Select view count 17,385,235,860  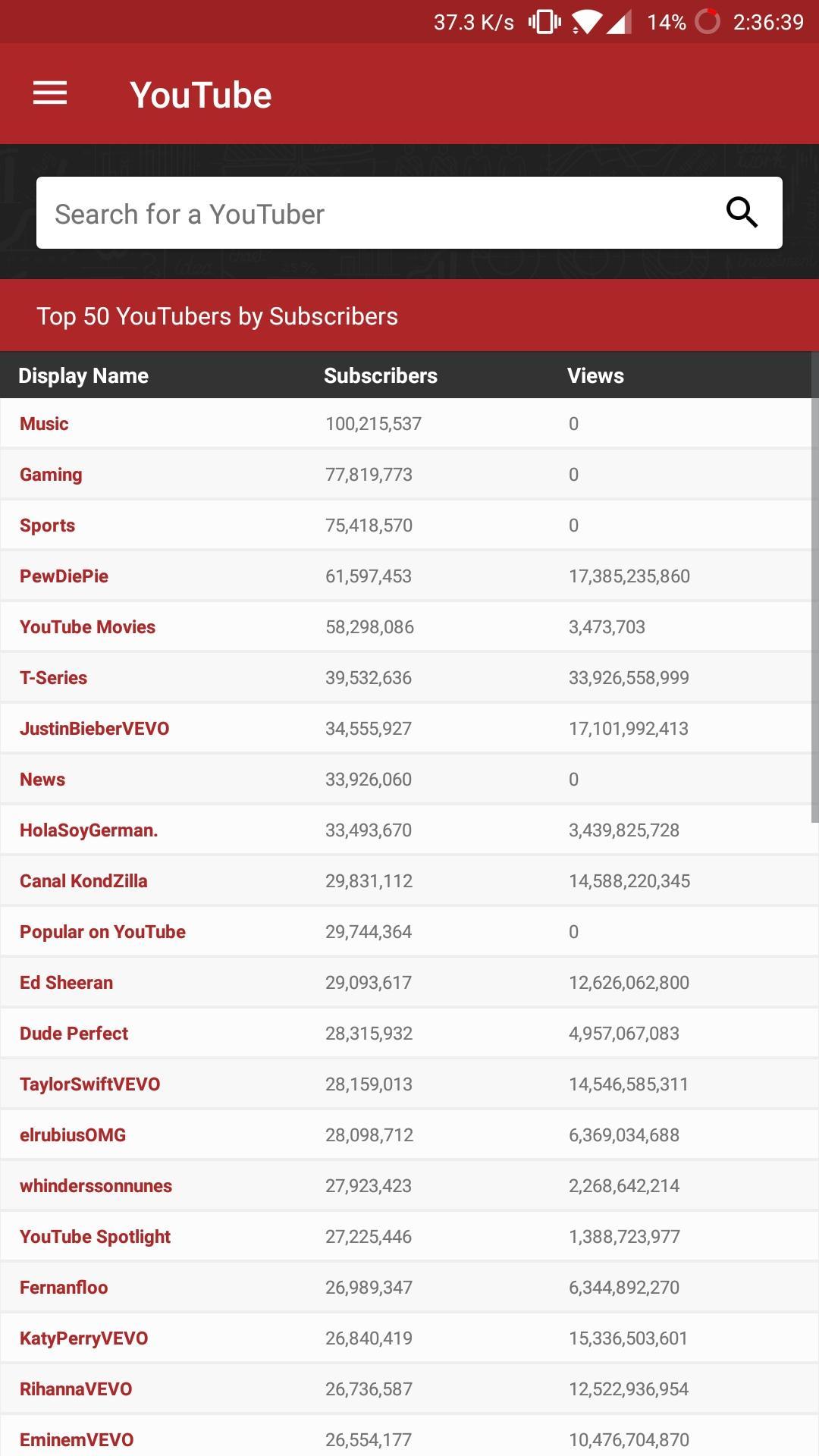pyautogui.click(x=629, y=576)
